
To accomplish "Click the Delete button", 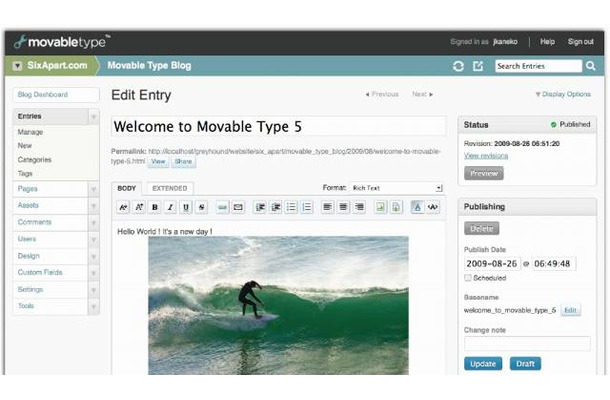I will pyautogui.click(x=482, y=228).
